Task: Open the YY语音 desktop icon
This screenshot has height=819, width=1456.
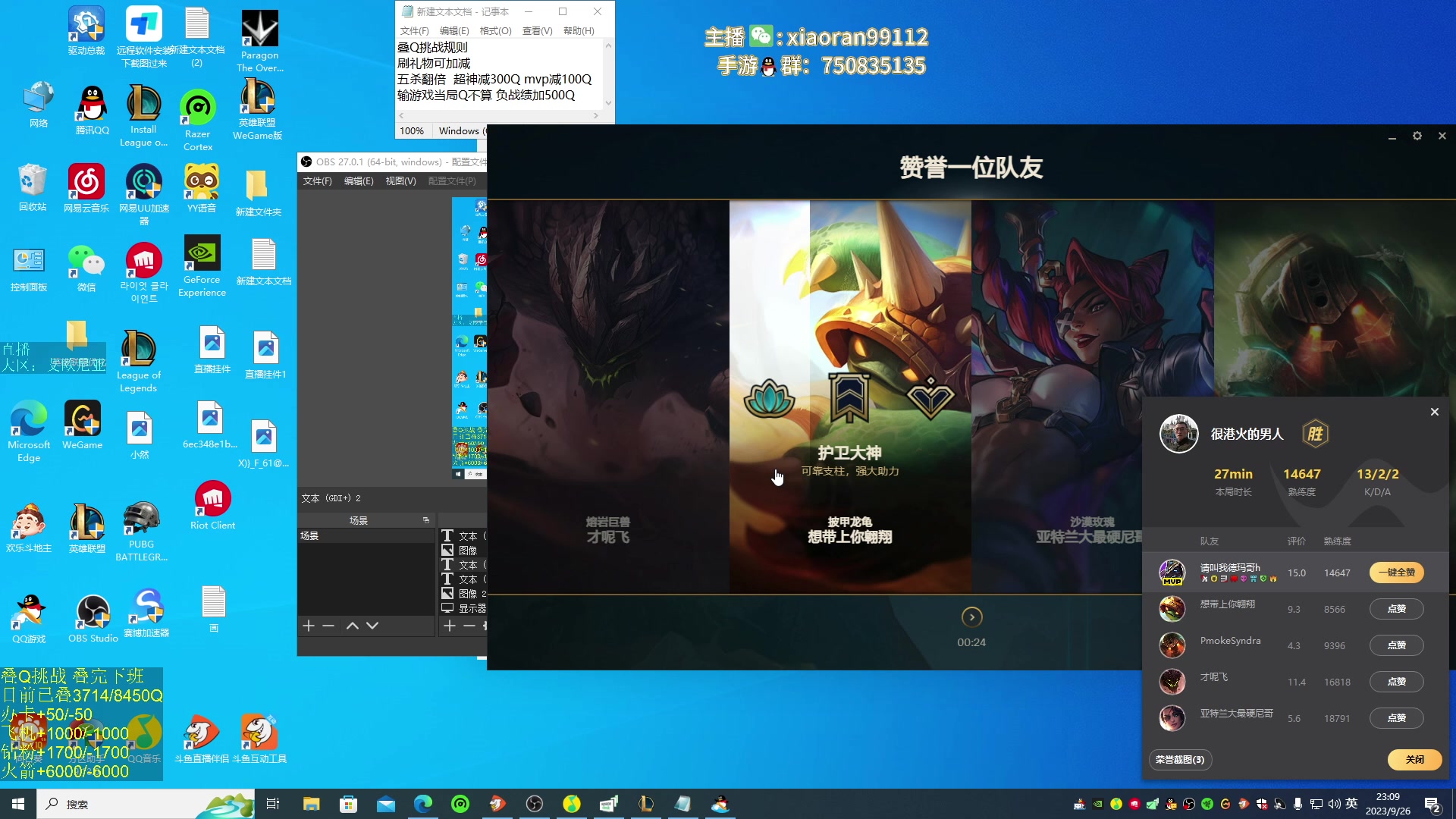Action: 202,188
